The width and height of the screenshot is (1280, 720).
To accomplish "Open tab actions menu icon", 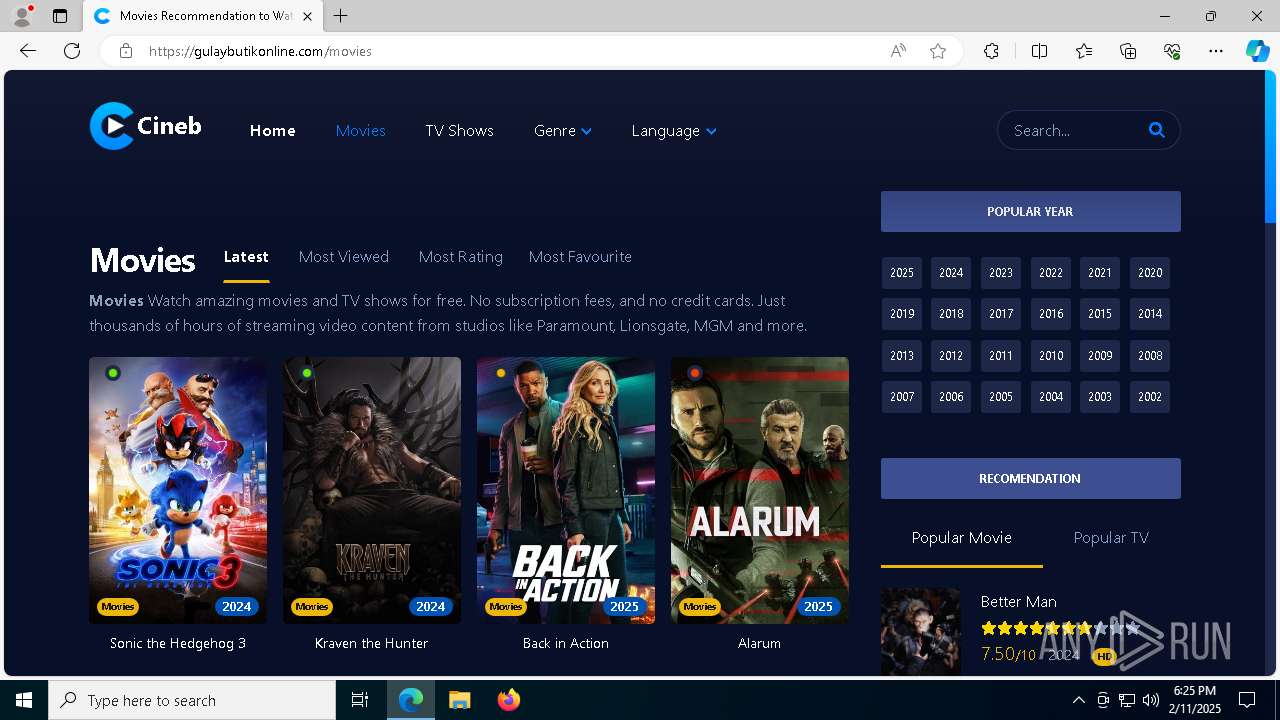I will tap(60, 16).
